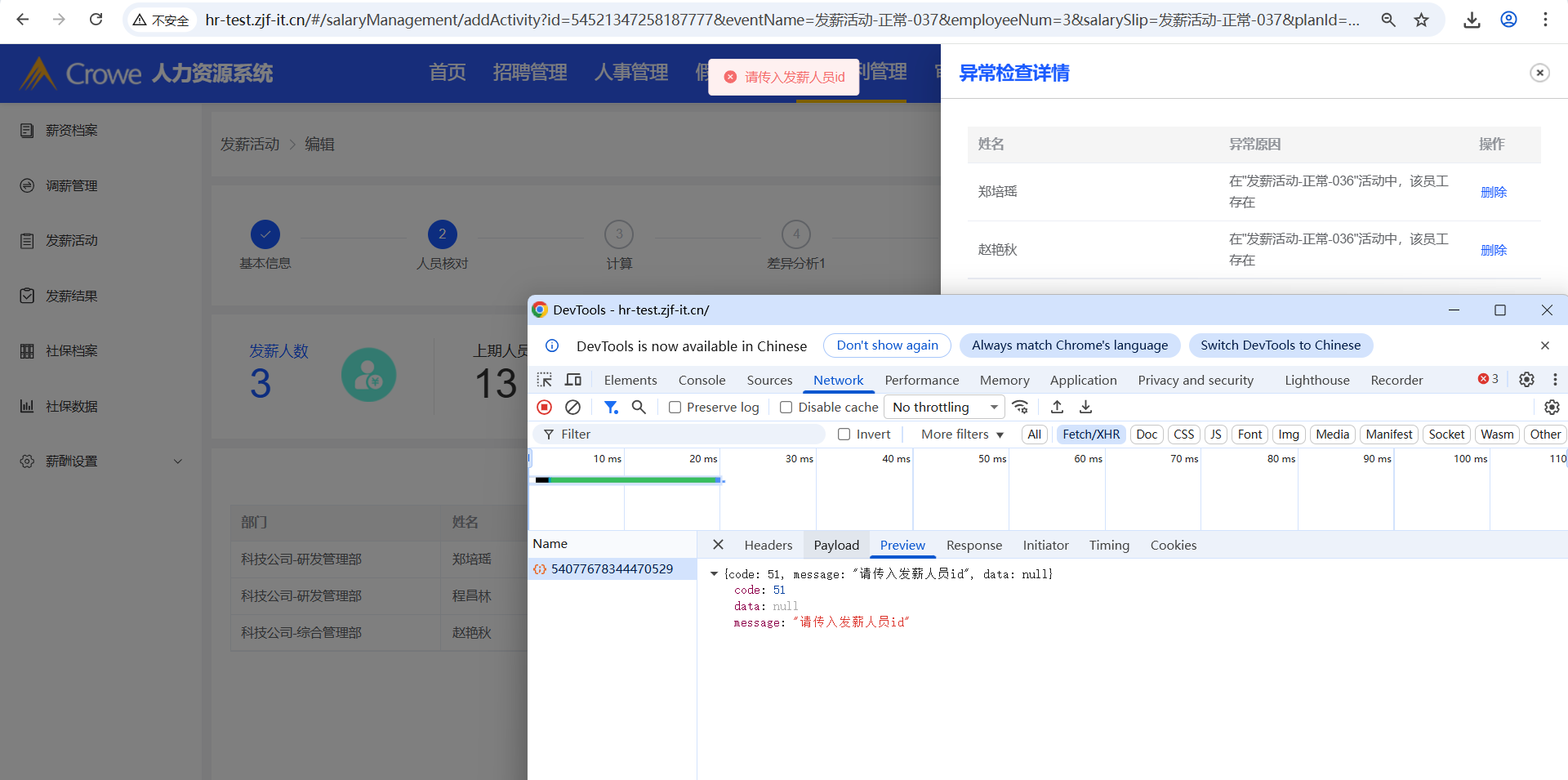
Task: Type in the network Filter field
Action: tap(686, 435)
